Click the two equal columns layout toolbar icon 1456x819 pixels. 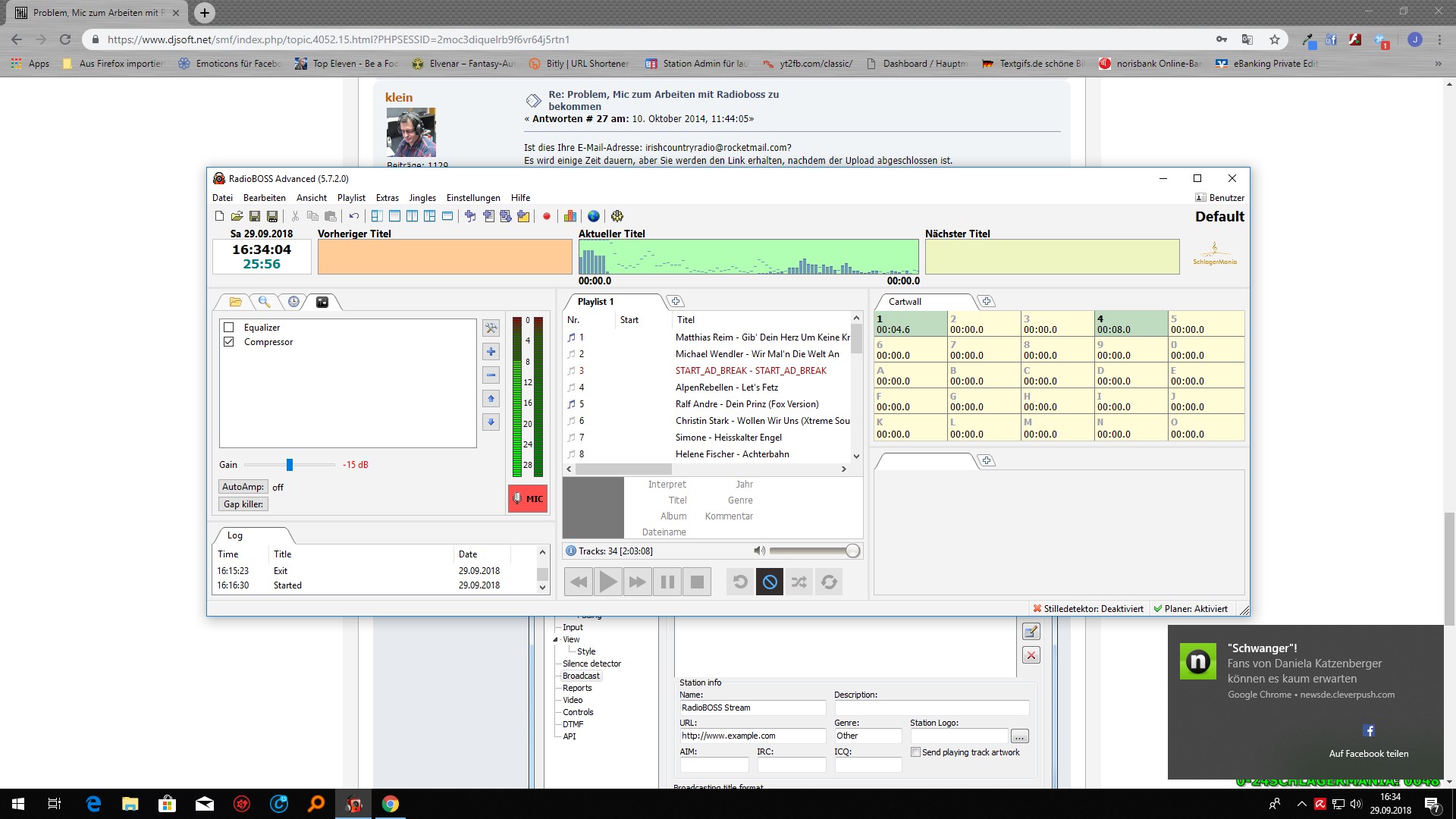point(412,217)
